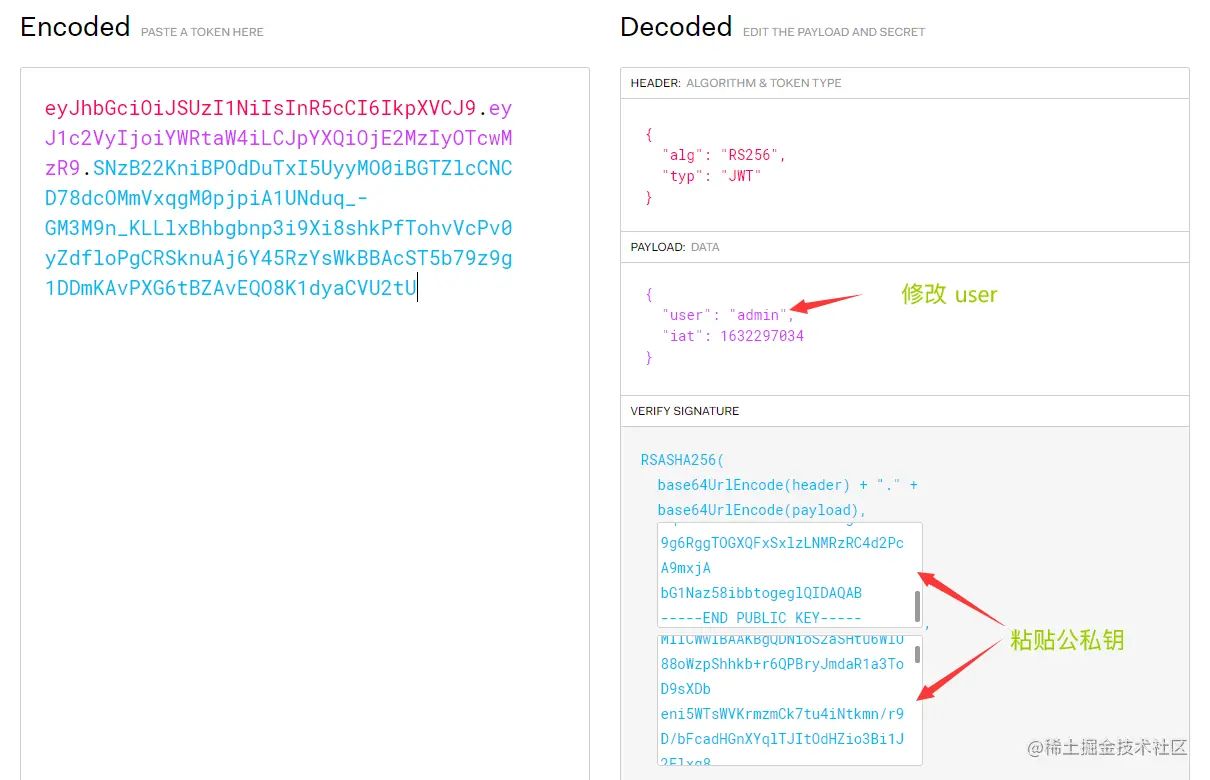Viewport: 1210px width, 780px height.
Task: Click the "admin" value in the payload
Action: tap(758, 315)
